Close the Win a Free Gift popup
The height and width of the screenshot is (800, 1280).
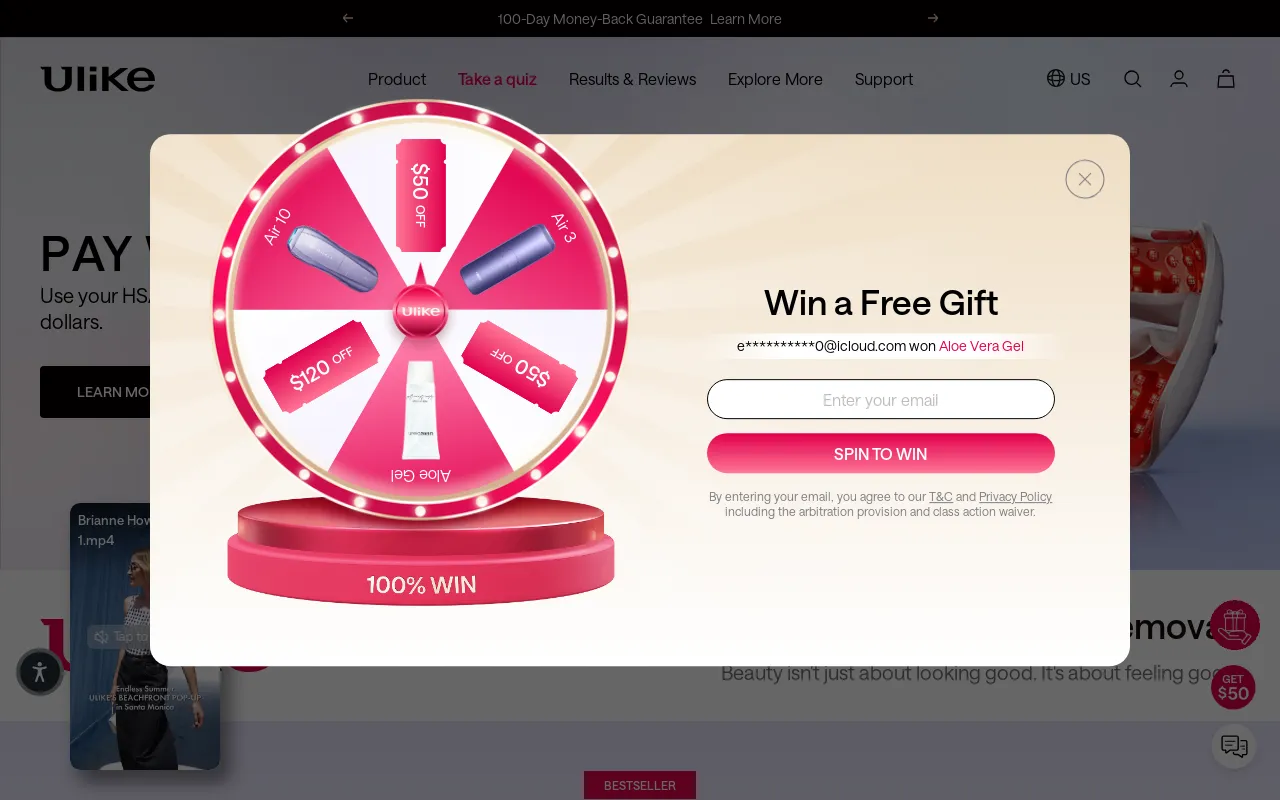point(1085,179)
